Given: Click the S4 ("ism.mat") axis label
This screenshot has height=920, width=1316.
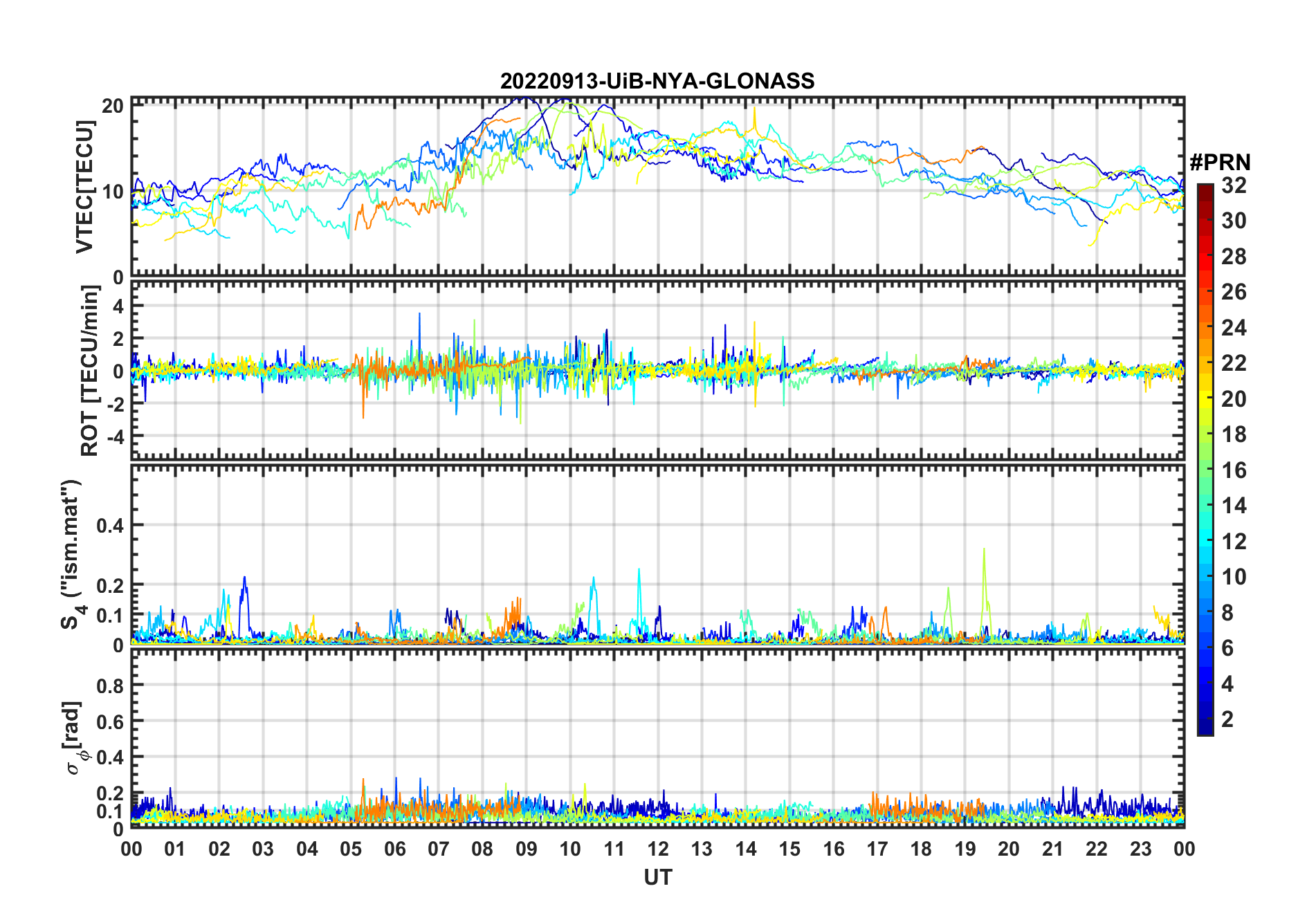Looking at the screenshot, I should [x=71, y=554].
